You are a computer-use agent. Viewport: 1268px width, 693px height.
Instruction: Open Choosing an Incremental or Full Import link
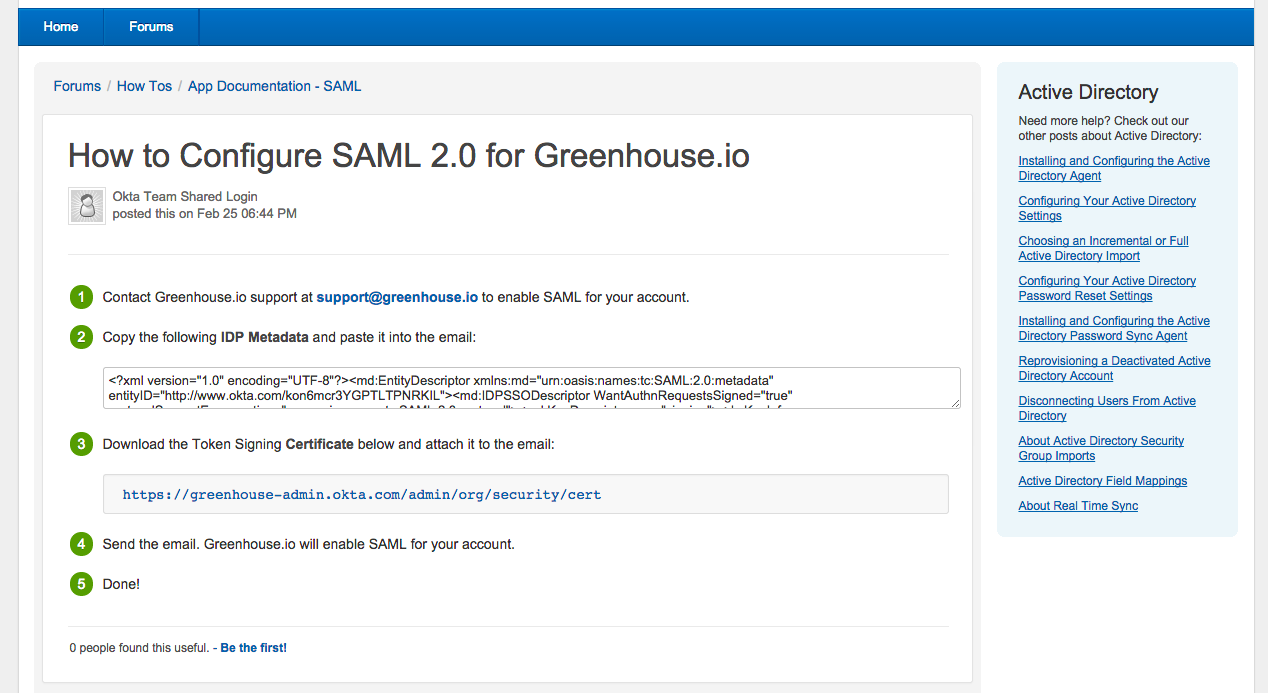[x=1103, y=248]
